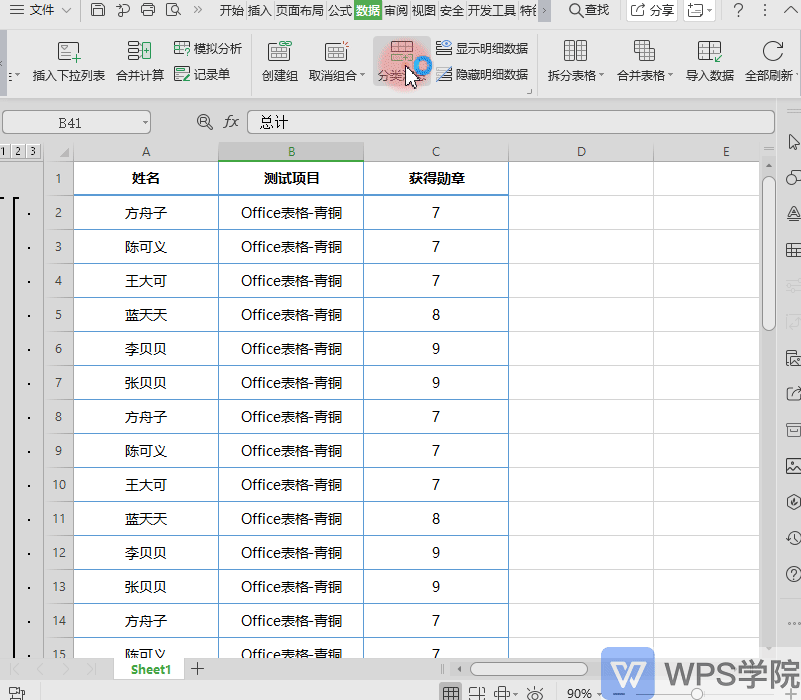
Task: Select column A header
Action: point(146,152)
